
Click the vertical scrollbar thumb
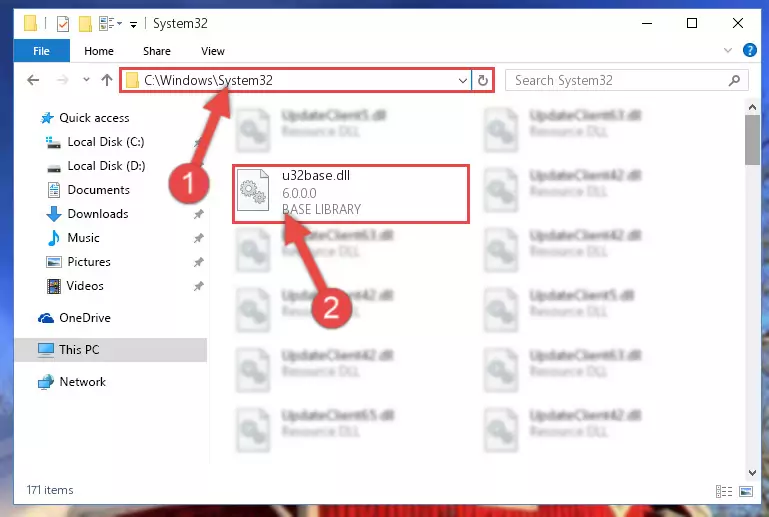coord(752,140)
